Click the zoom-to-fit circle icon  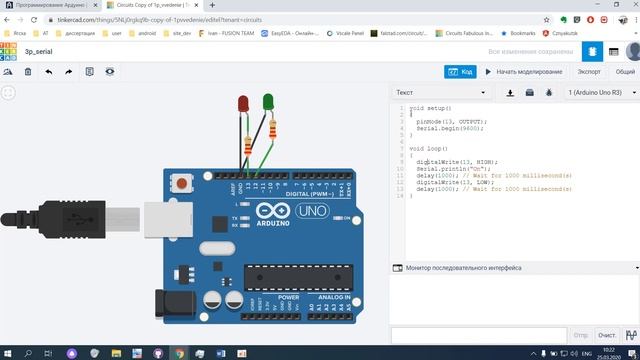pos(8,93)
